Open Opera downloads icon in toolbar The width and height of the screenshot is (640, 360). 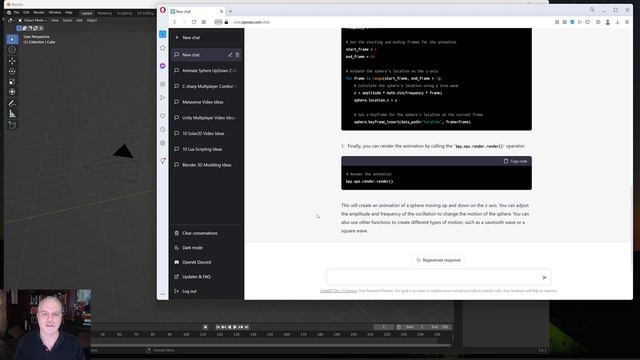coord(617,22)
